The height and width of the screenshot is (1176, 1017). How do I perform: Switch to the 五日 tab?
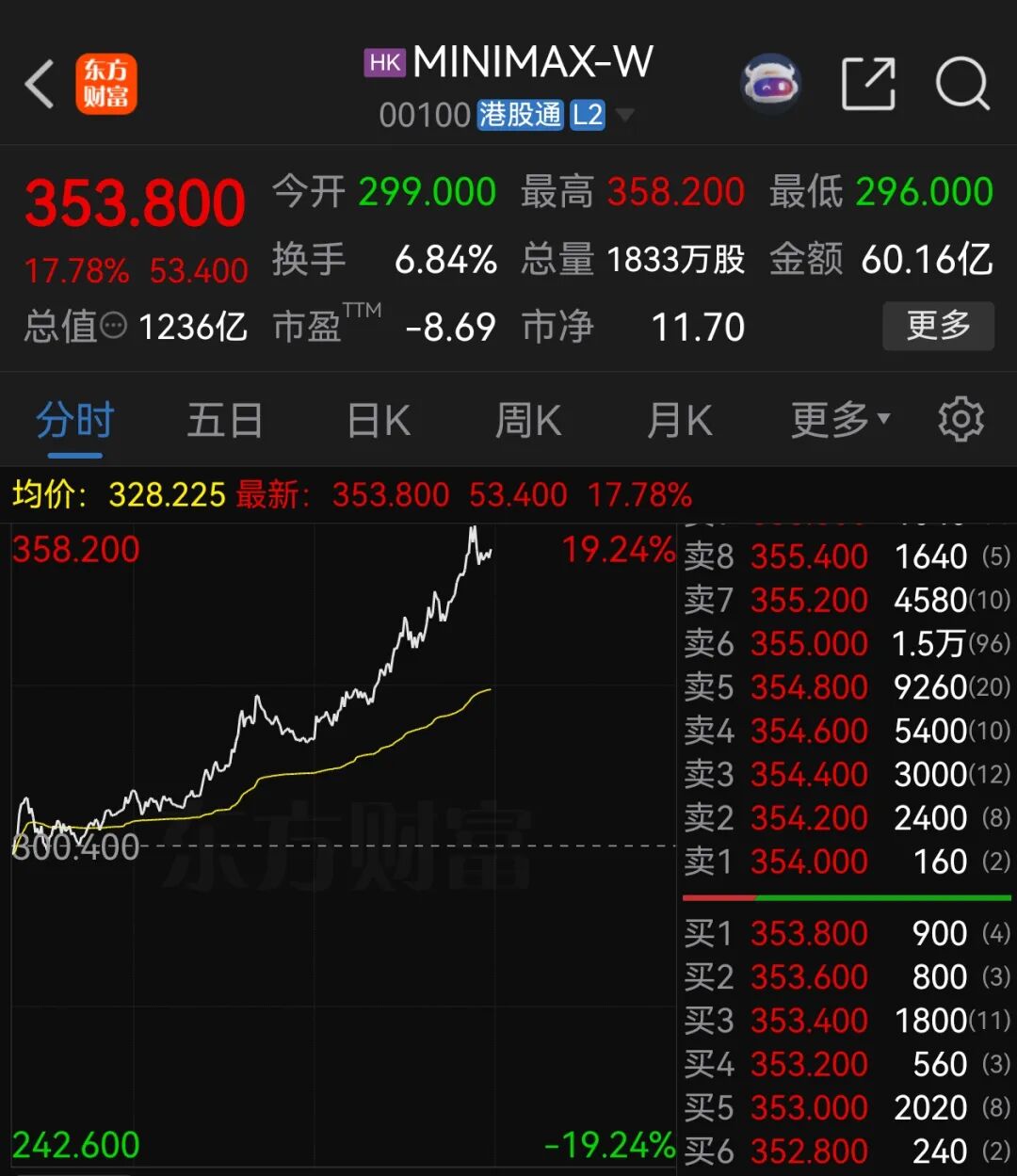(x=224, y=420)
